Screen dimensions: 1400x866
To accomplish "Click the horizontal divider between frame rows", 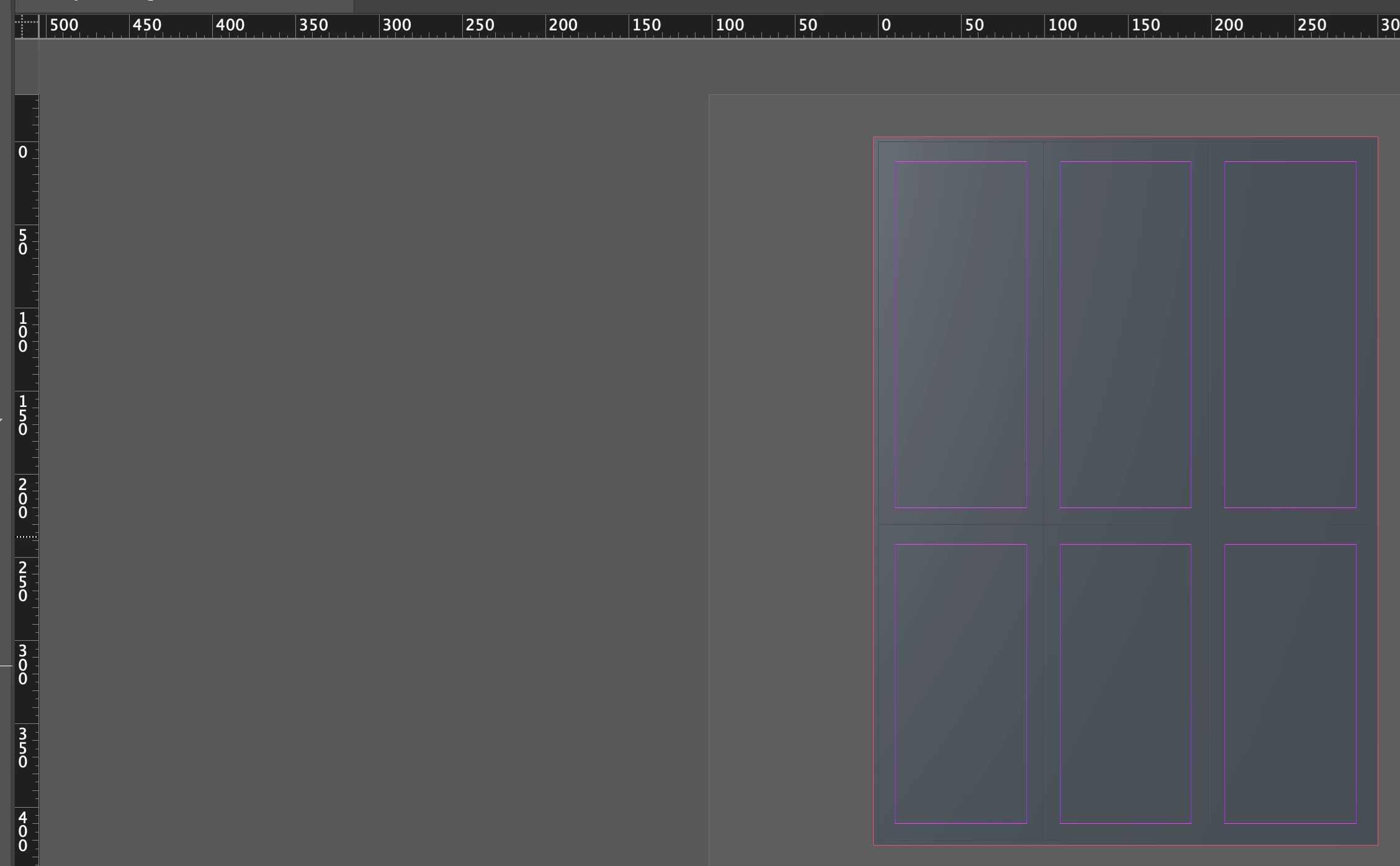I will point(1125,525).
